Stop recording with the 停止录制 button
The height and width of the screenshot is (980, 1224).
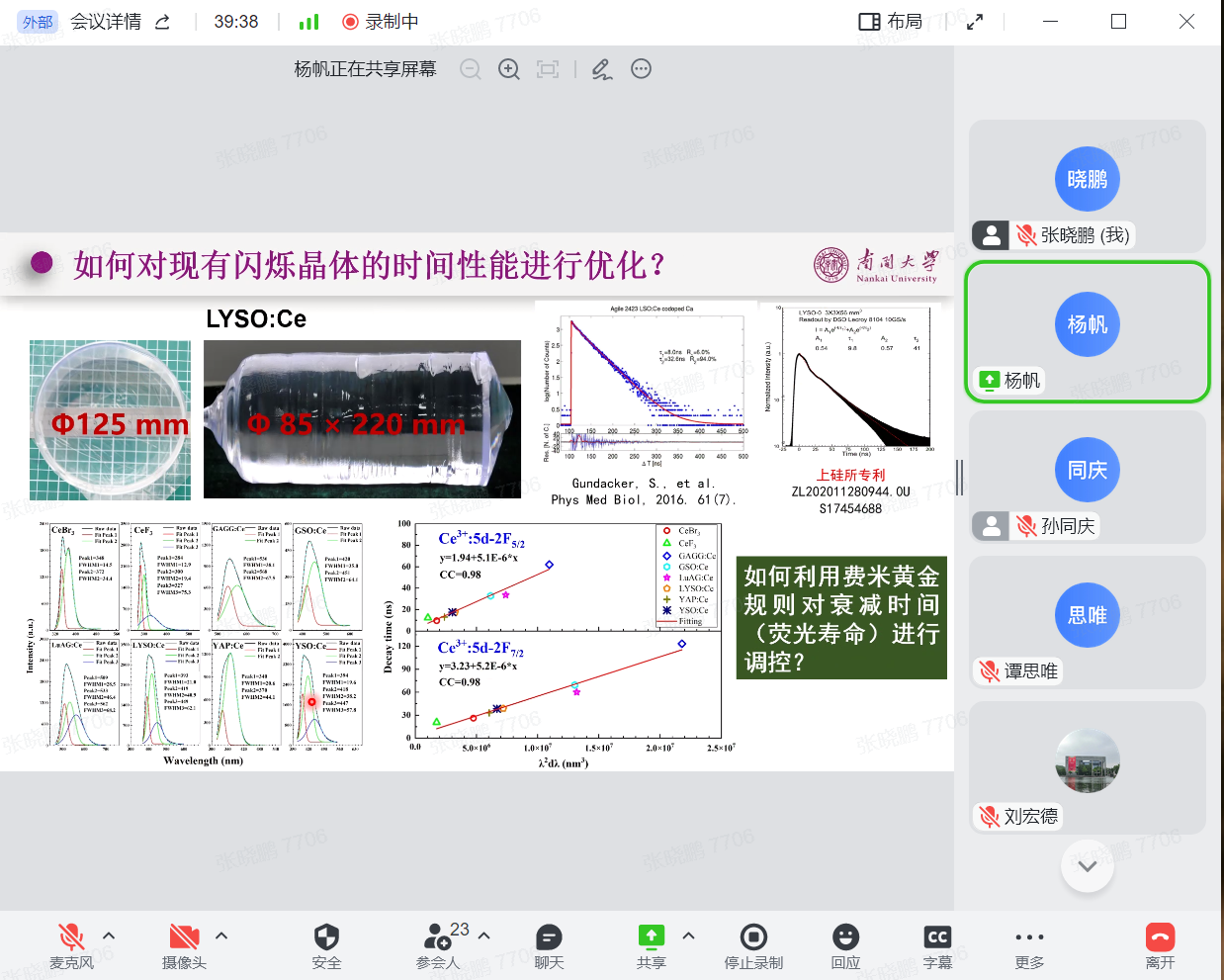(x=753, y=937)
